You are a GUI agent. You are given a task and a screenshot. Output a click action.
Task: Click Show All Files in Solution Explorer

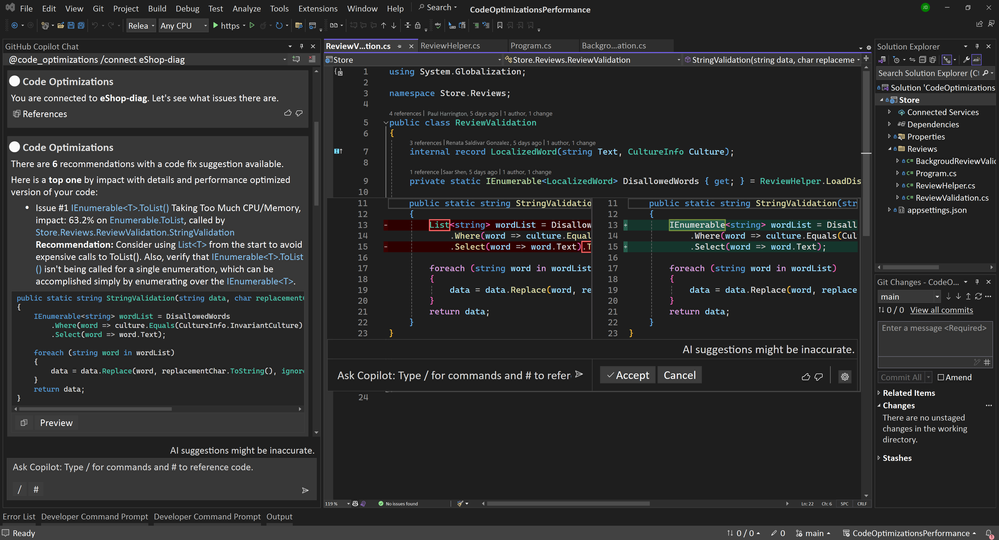(933, 59)
